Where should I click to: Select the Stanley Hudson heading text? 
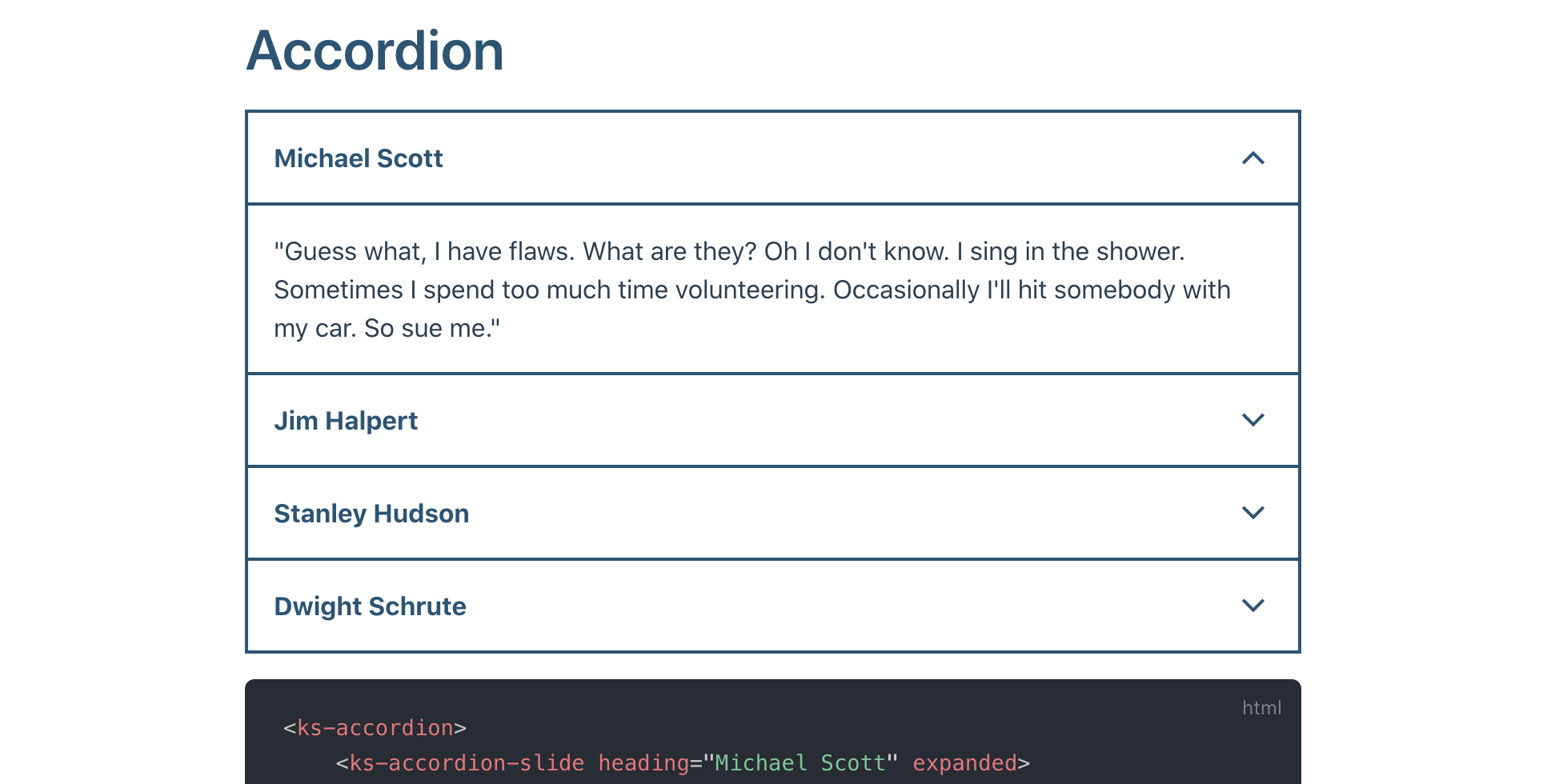(371, 513)
